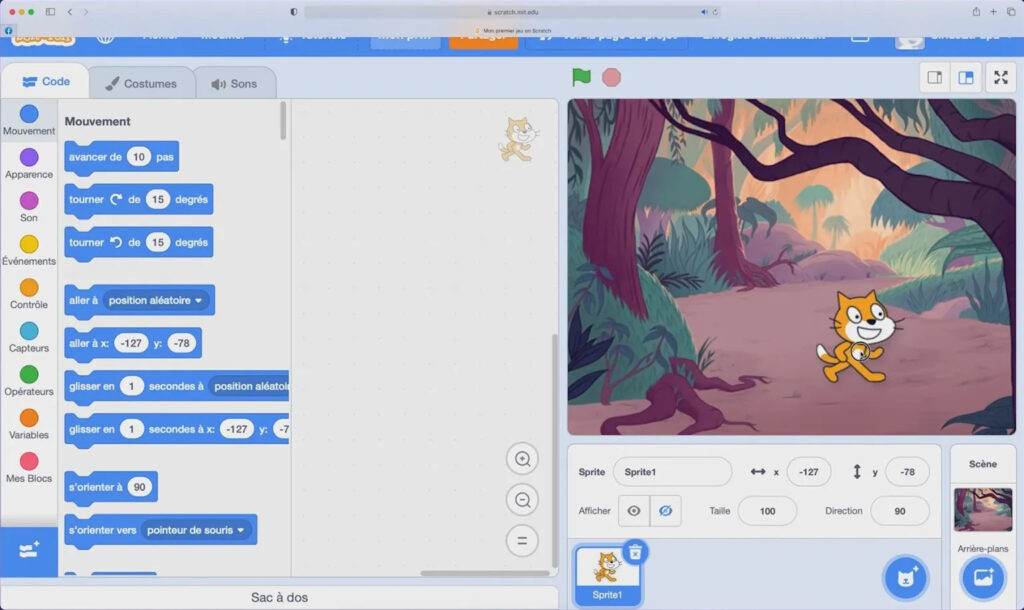
Task: Open the Sons tab
Action: click(235, 85)
